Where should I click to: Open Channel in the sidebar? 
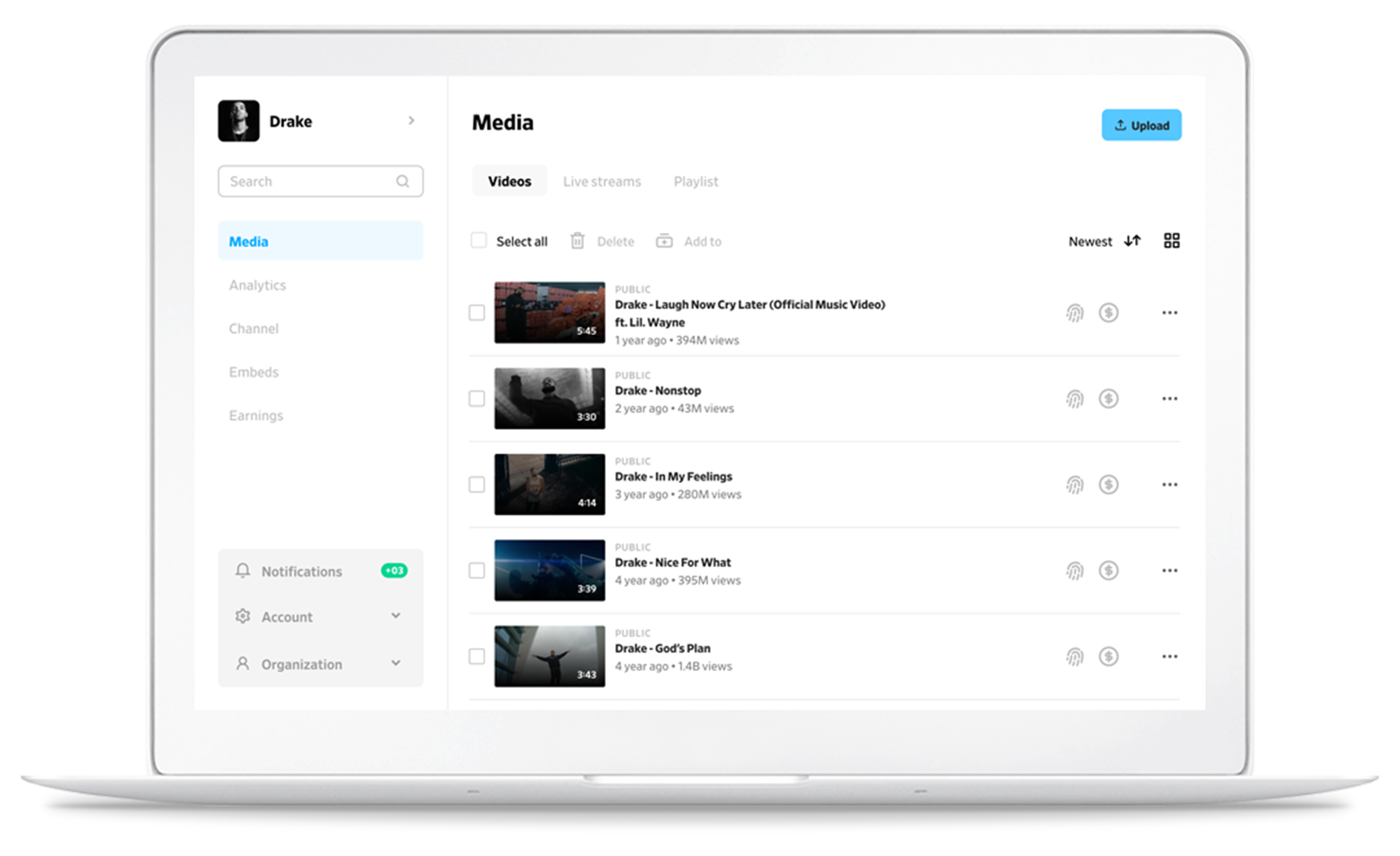coord(253,328)
